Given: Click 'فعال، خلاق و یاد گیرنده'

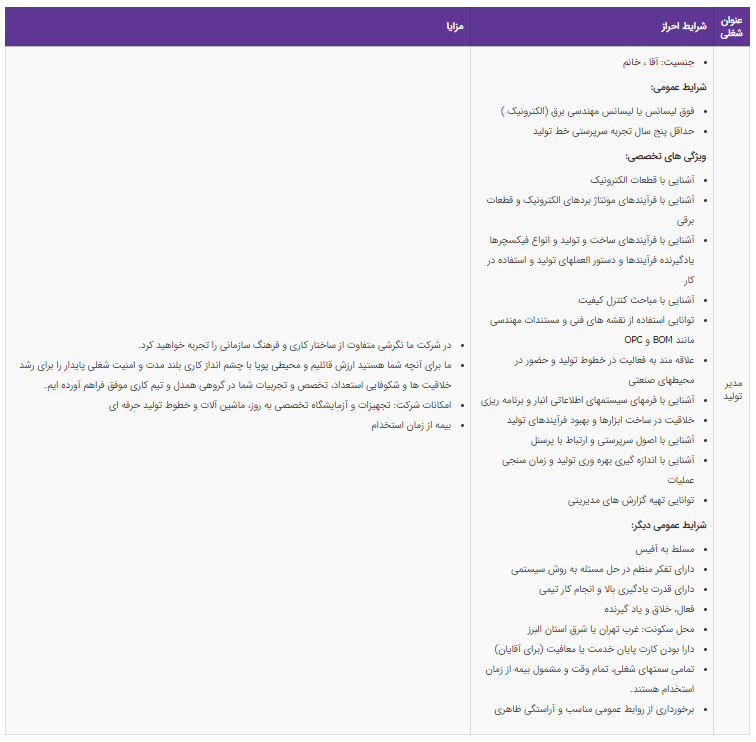Looking at the screenshot, I should (649, 610).
